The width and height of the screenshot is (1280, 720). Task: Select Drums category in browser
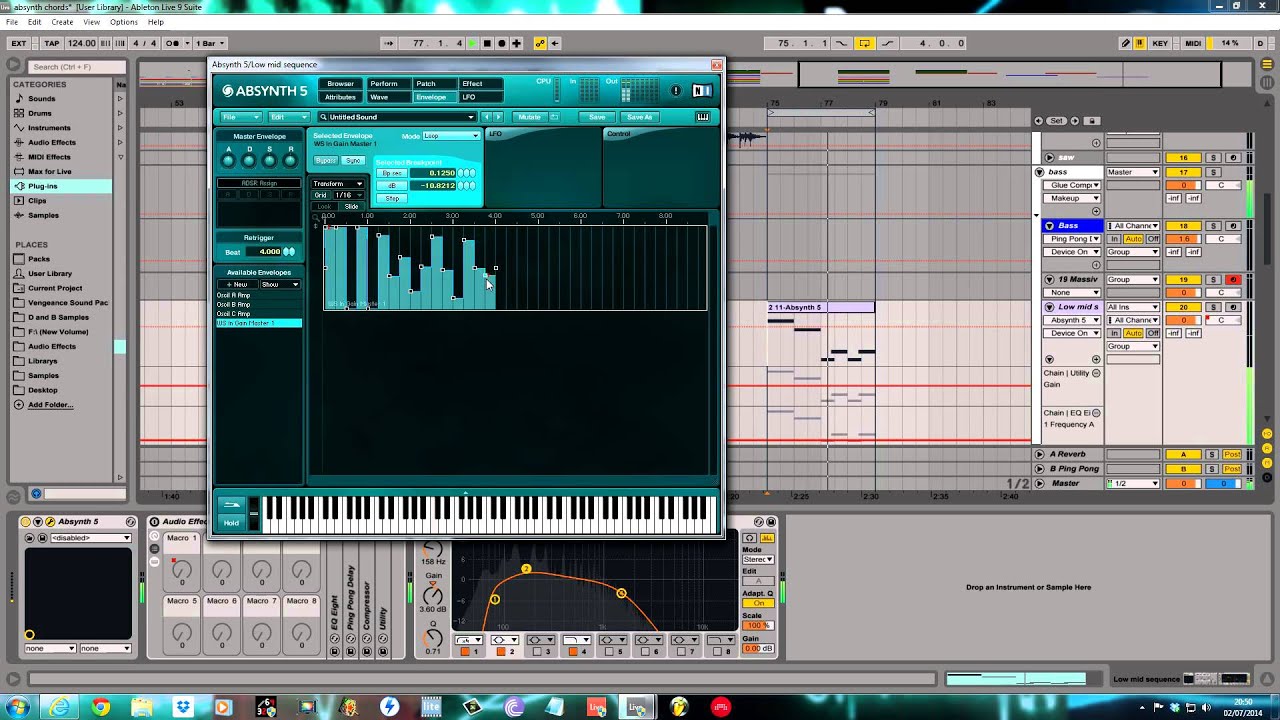click(40, 113)
